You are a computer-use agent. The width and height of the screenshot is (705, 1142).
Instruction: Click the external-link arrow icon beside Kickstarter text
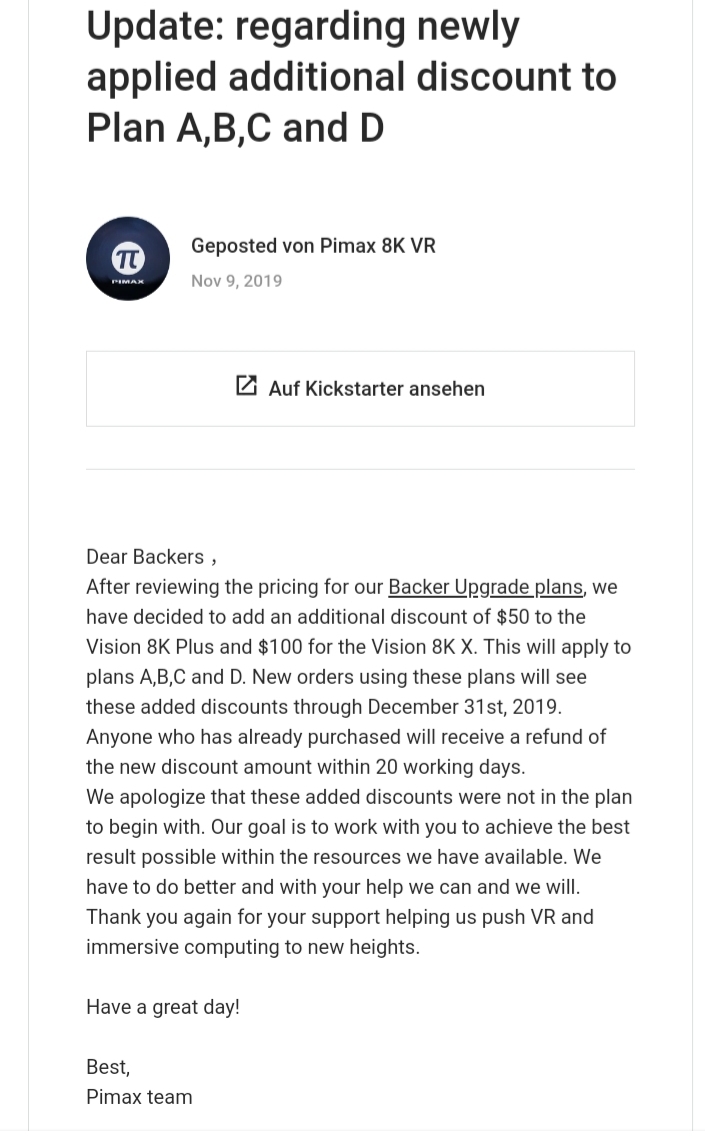coord(246,385)
